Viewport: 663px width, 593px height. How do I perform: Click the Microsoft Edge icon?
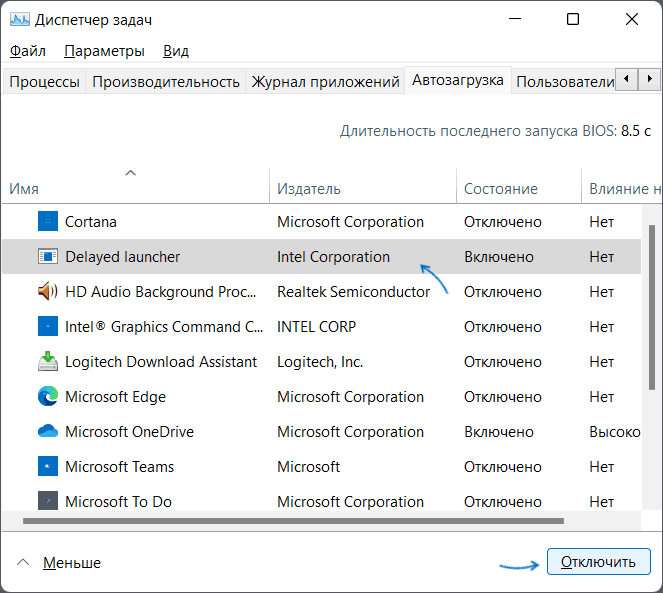48,396
